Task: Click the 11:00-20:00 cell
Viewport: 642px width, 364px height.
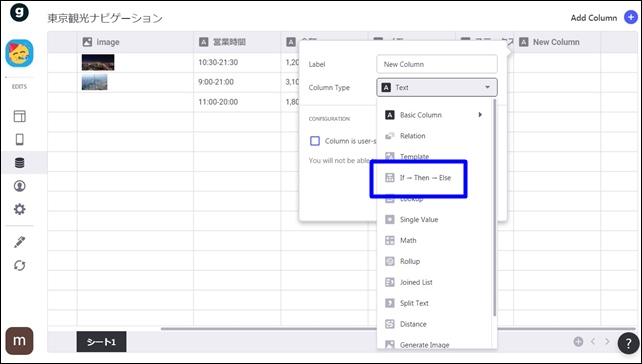Action: [x=237, y=102]
